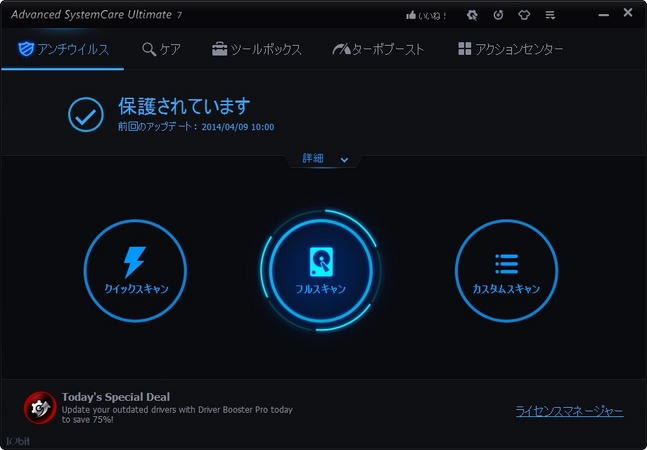Click the last update date 2014/04/09 10:00
The image size is (647, 450).
[238, 127]
